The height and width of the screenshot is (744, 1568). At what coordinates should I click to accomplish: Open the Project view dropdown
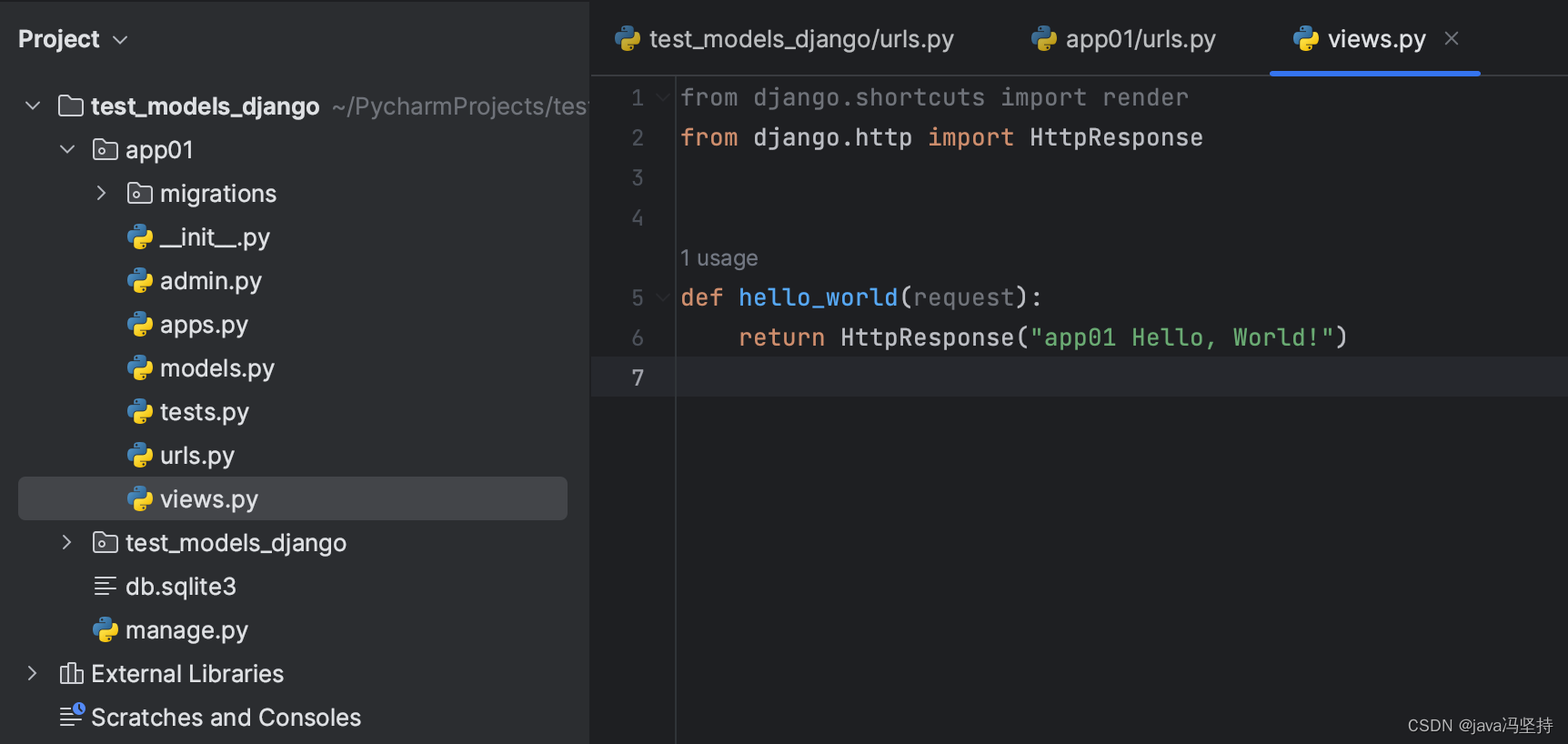120,40
